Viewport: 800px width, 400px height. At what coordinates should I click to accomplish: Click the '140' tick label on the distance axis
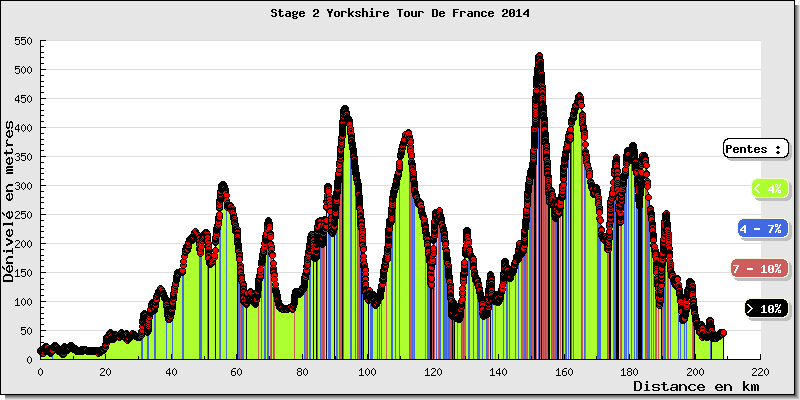pyautogui.click(x=498, y=371)
